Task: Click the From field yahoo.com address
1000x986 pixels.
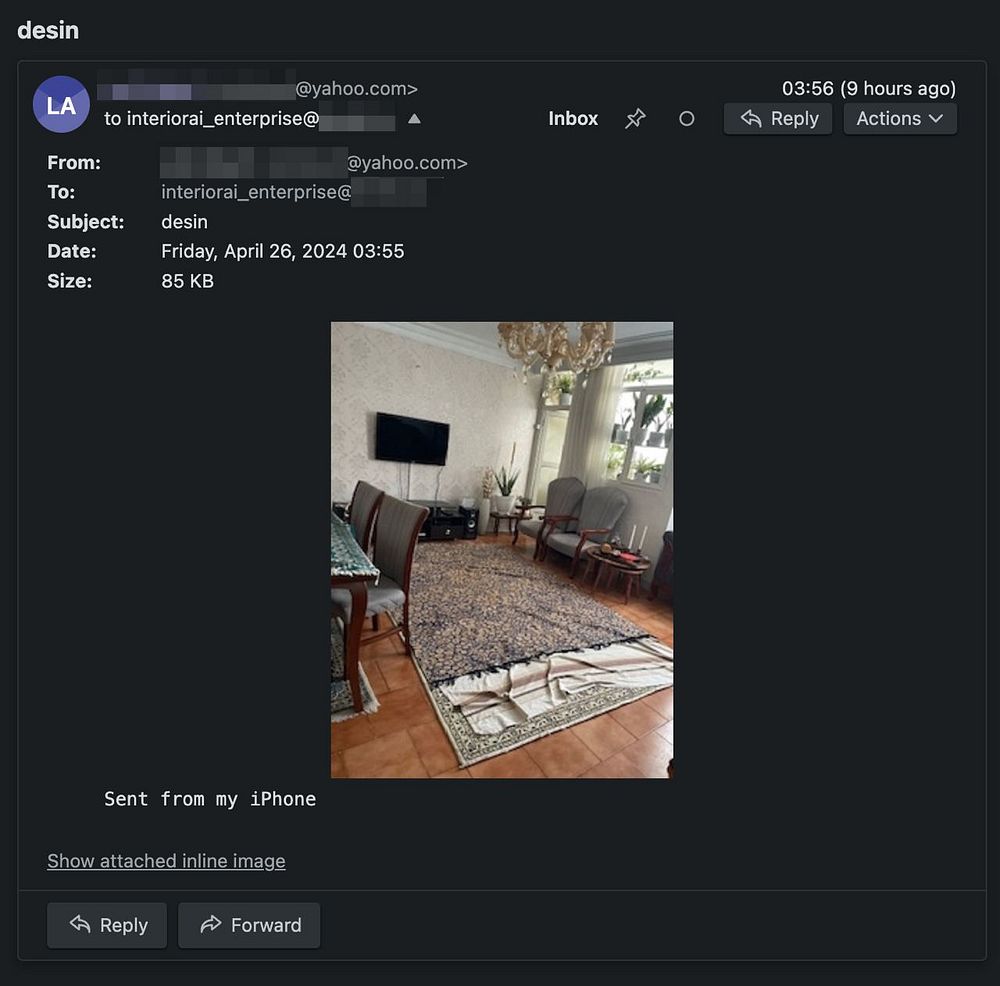Action: (314, 163)
